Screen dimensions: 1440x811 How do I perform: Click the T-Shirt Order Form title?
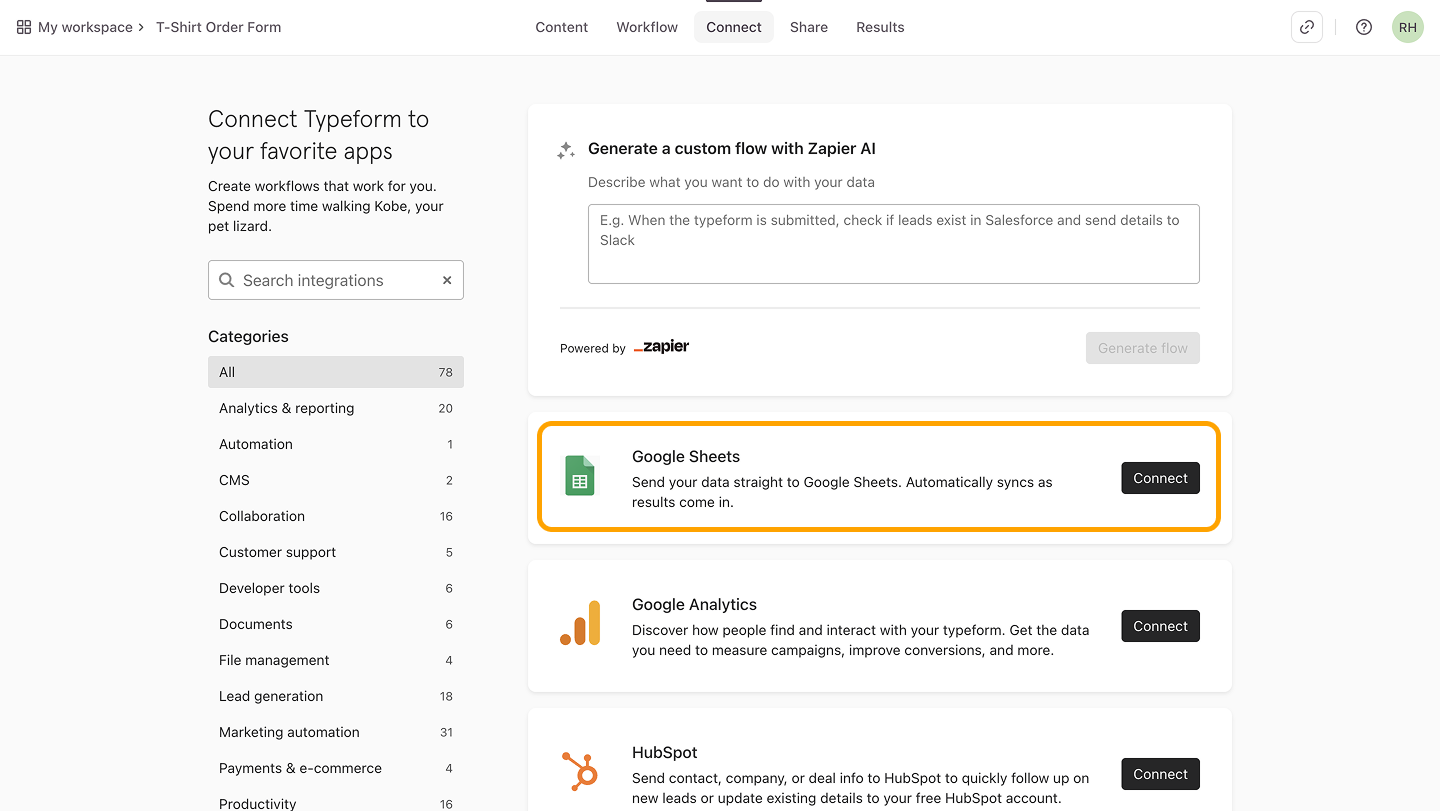pyautogui.click(x=218, y=27)
